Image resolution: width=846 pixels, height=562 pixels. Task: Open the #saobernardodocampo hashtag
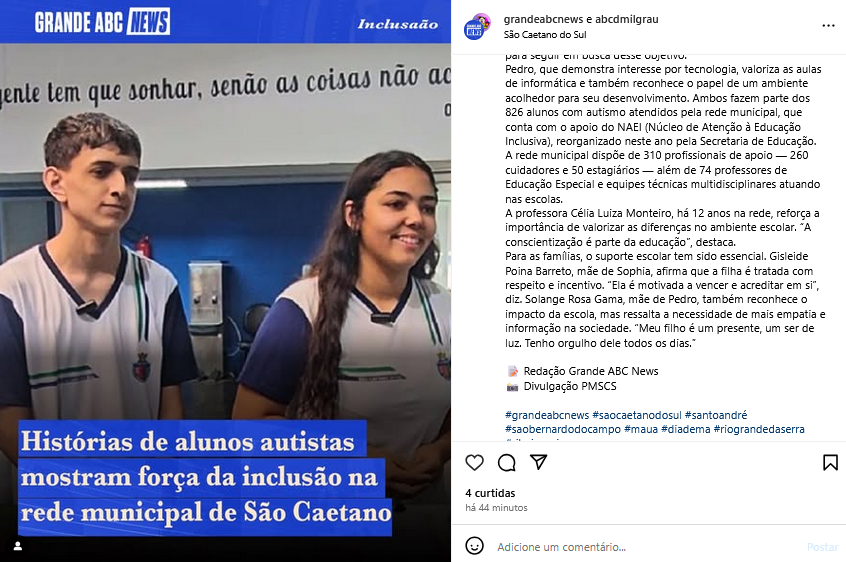click(563, 429)
